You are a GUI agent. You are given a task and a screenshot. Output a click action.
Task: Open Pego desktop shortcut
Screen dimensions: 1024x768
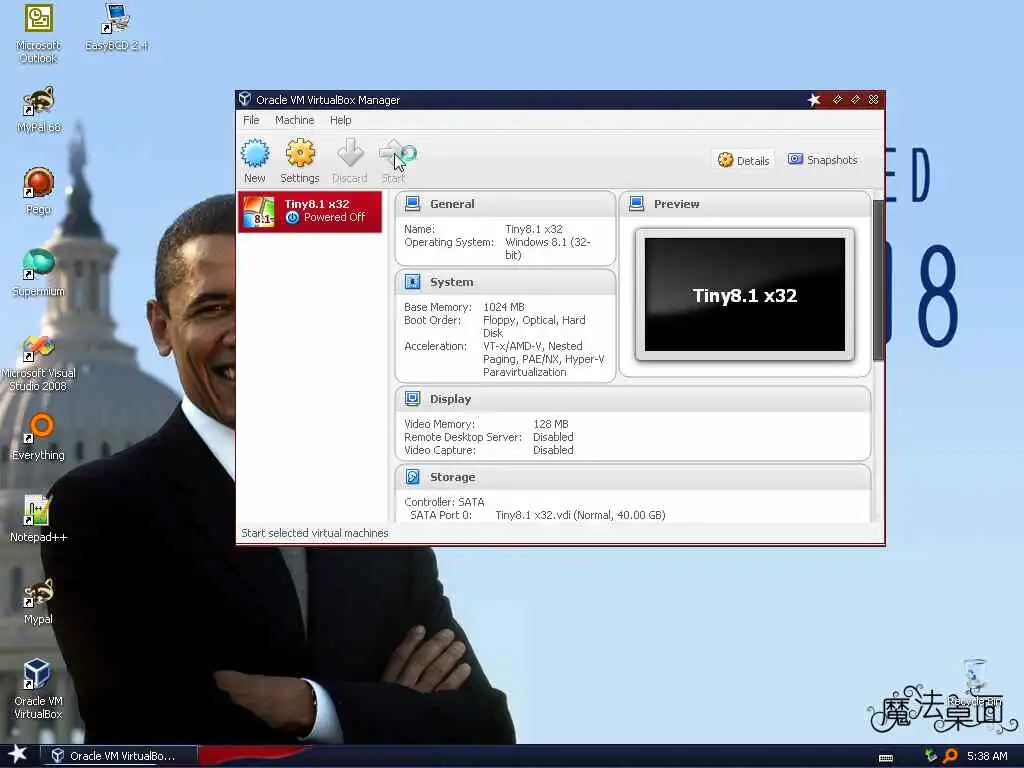point(39,191)
